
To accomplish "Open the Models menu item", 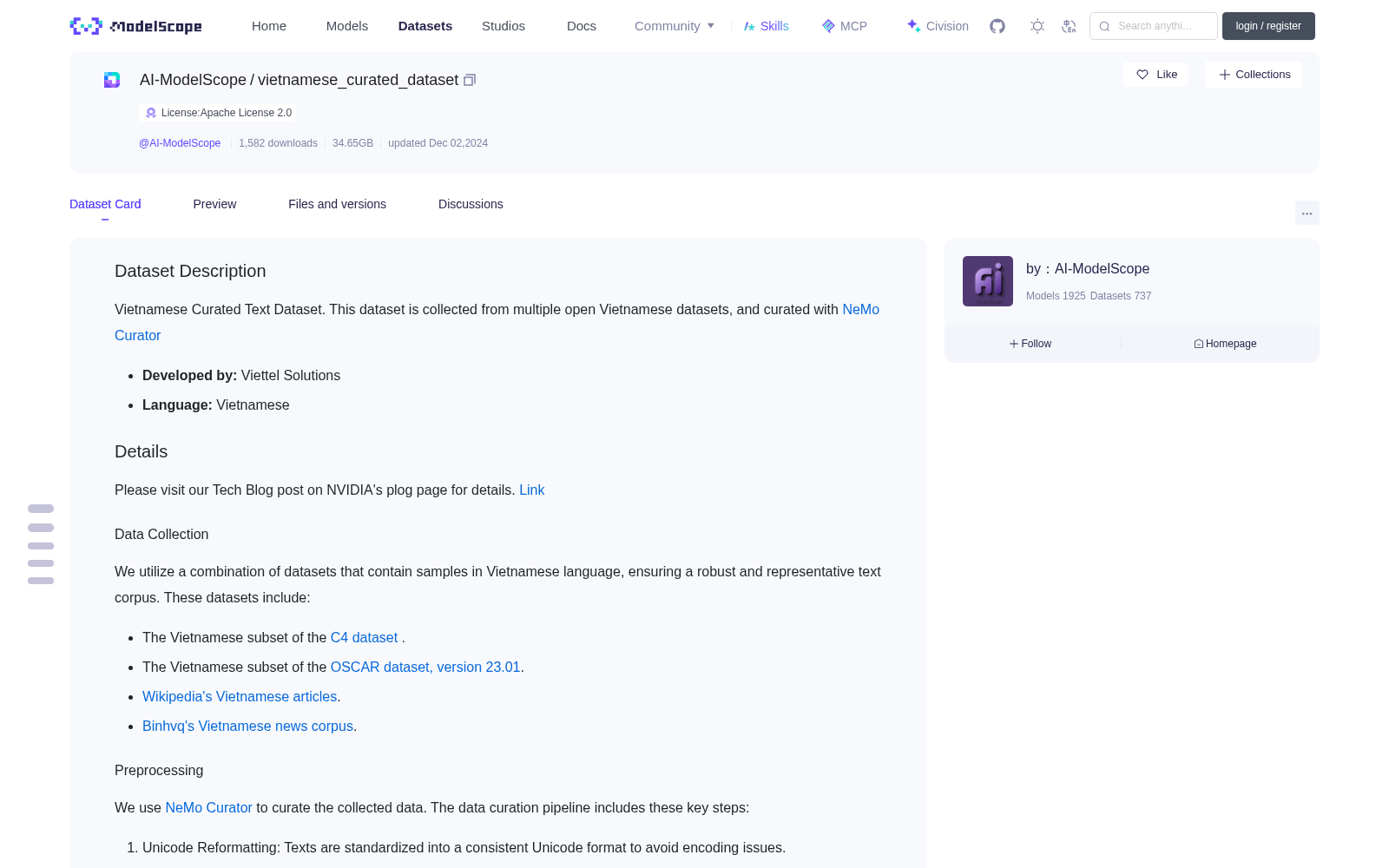I will [347, 26].
